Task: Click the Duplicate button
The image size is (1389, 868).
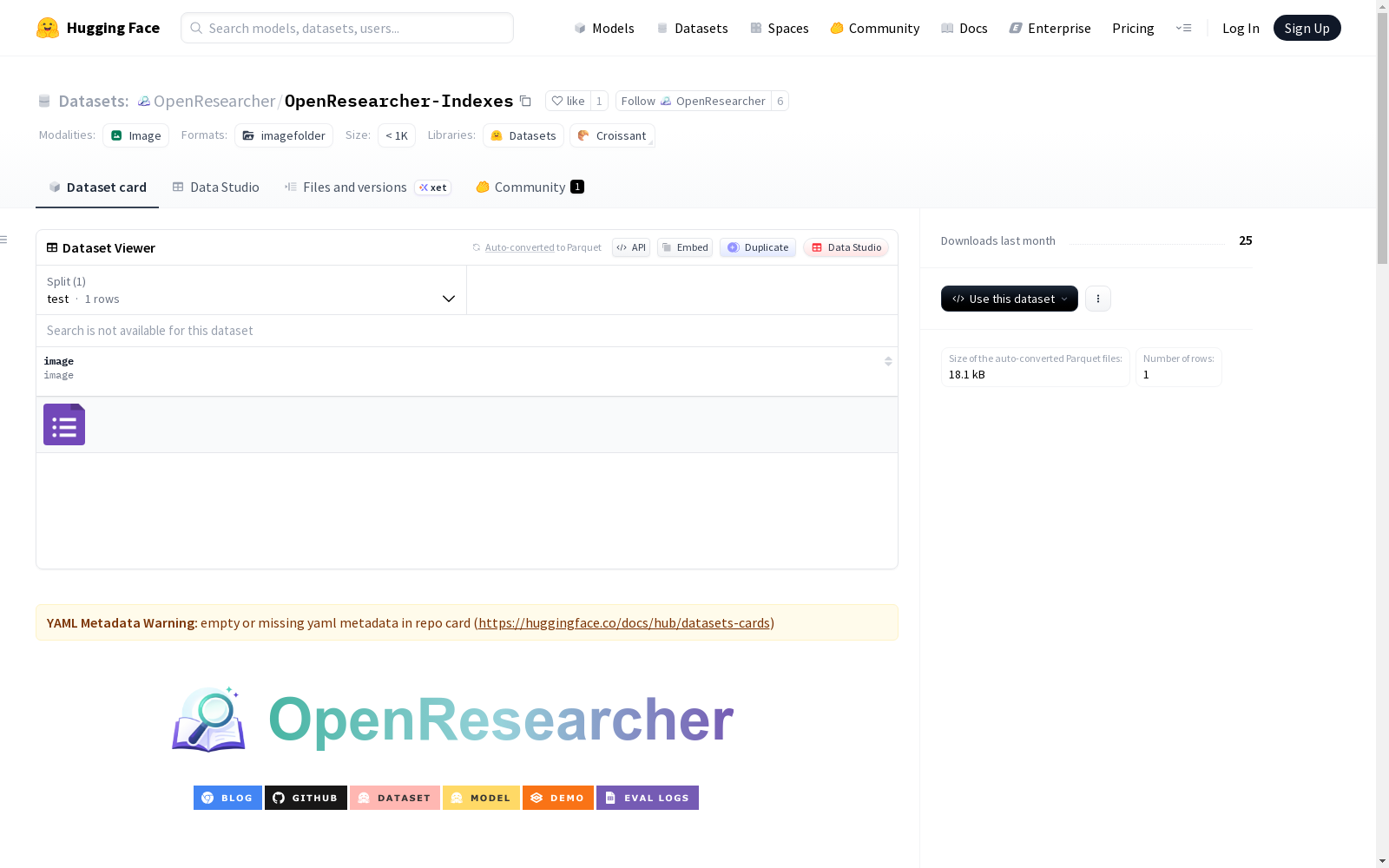Action: point(758,247)
